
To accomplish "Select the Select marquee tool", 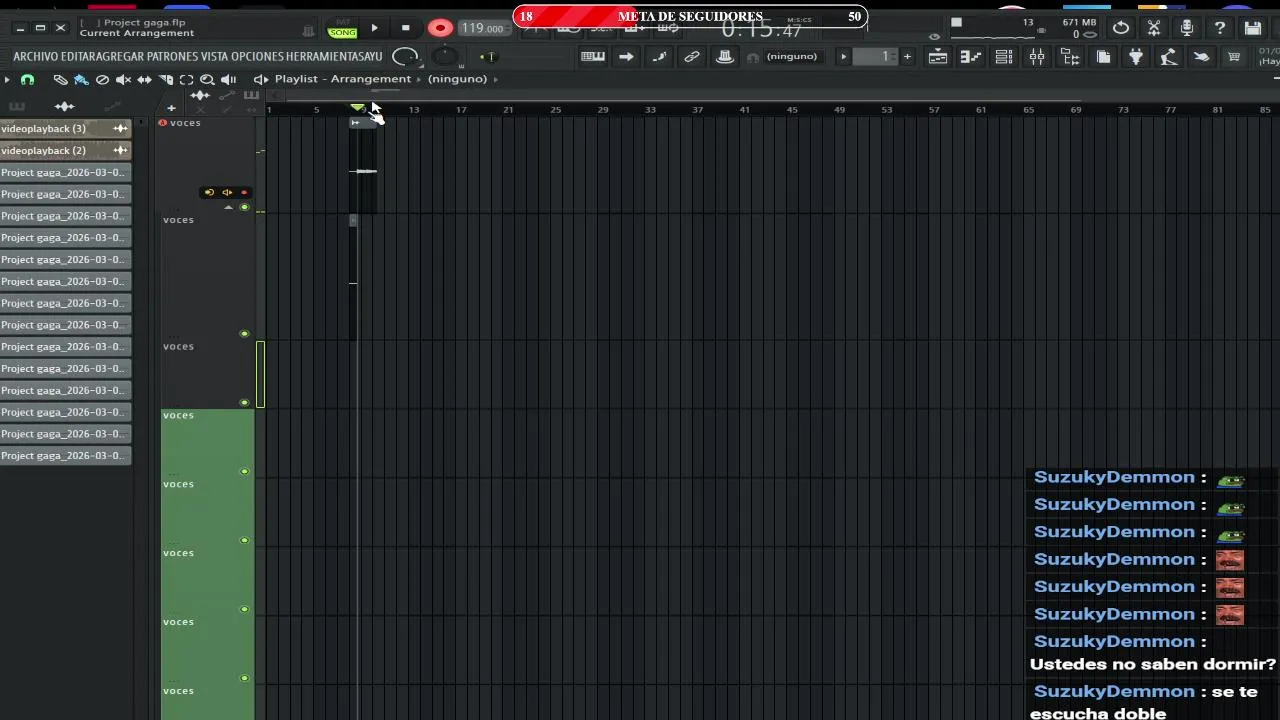I will [x=187, y=79].
